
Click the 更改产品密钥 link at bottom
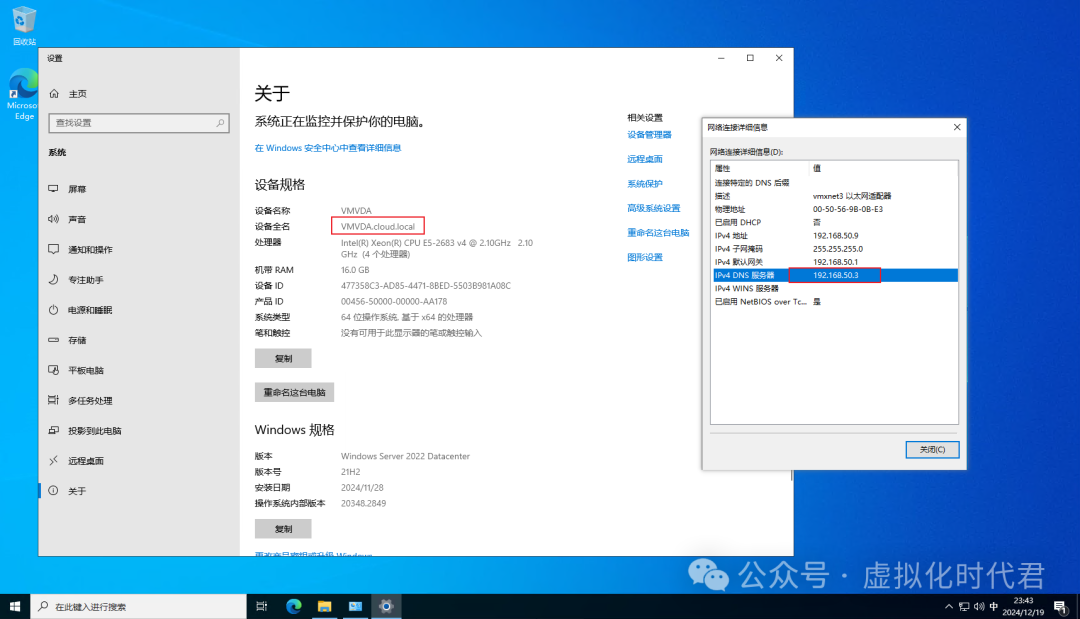coord(313,554)
